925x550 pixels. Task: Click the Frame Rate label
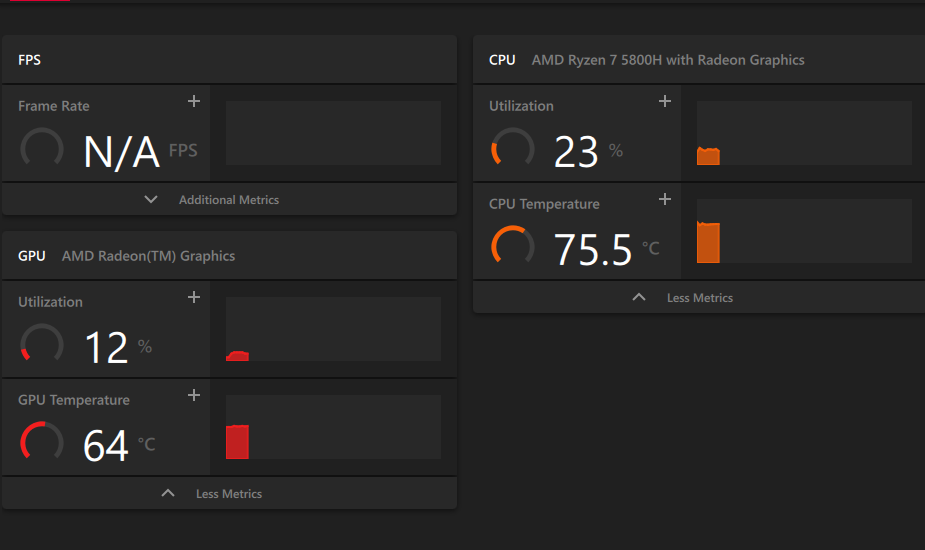[x=54, y=106]
